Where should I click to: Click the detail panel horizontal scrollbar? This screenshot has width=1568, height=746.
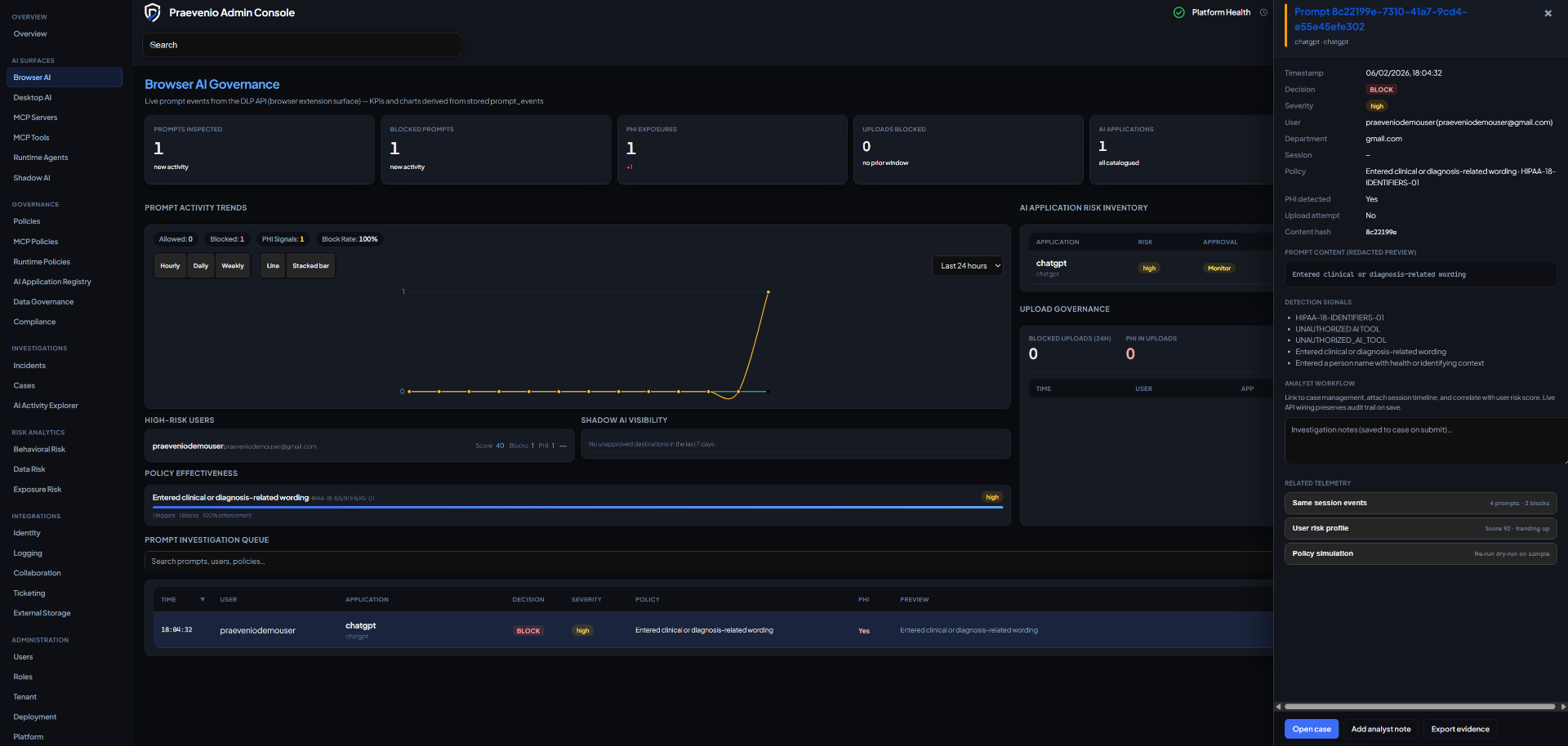coord(1420,707)
